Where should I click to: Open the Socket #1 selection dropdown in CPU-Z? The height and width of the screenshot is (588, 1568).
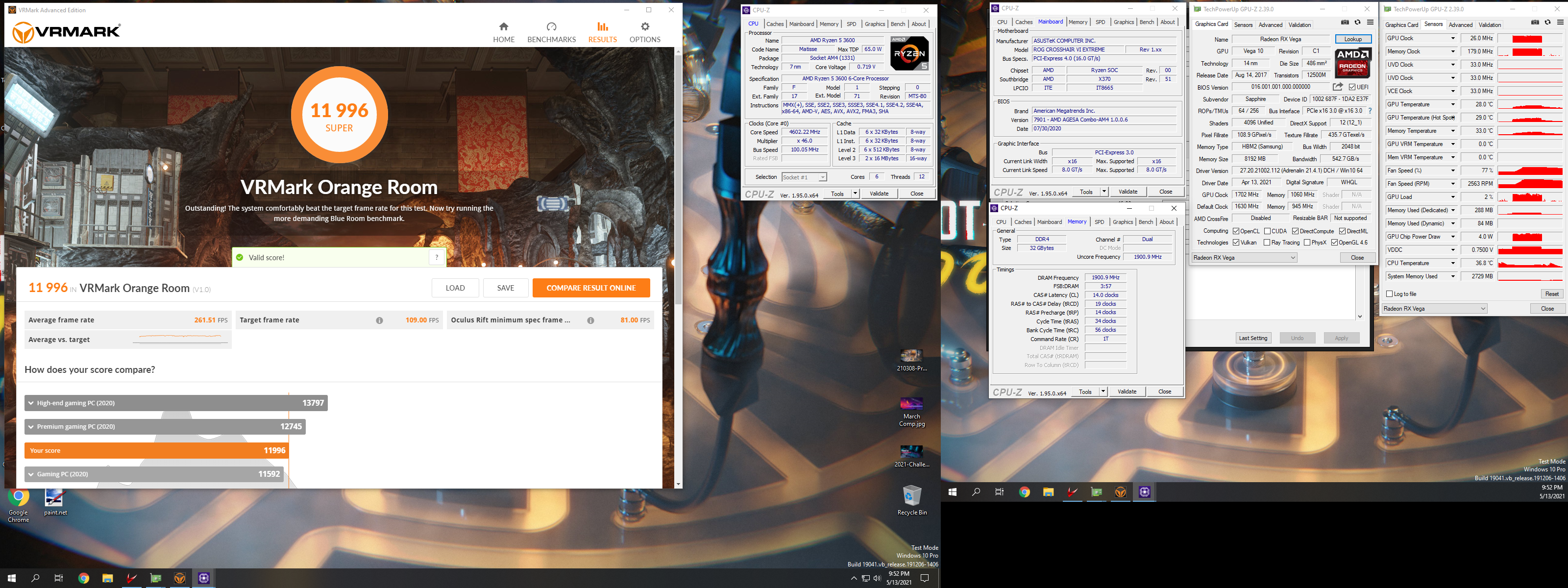click(x=805, y=177)
